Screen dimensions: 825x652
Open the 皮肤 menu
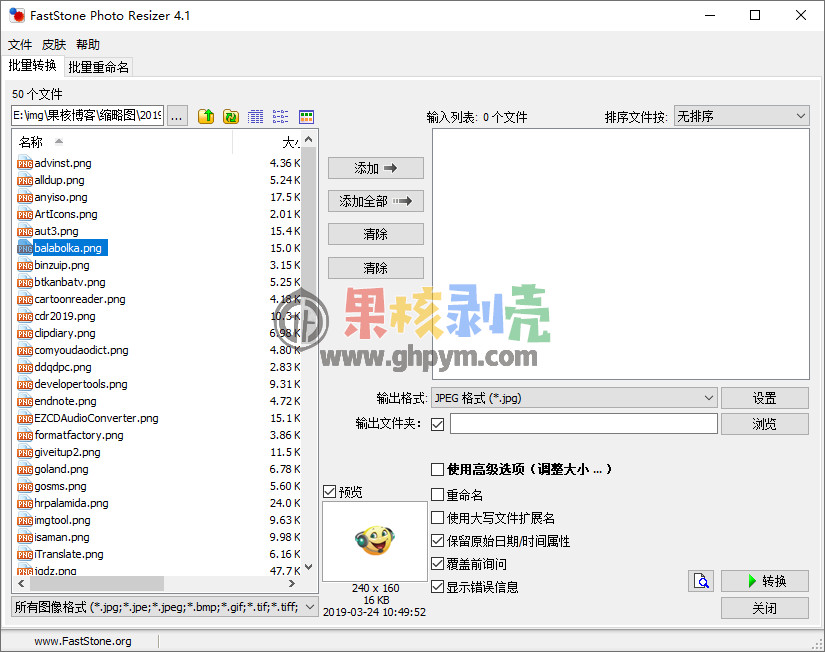[x=54, y=45]
